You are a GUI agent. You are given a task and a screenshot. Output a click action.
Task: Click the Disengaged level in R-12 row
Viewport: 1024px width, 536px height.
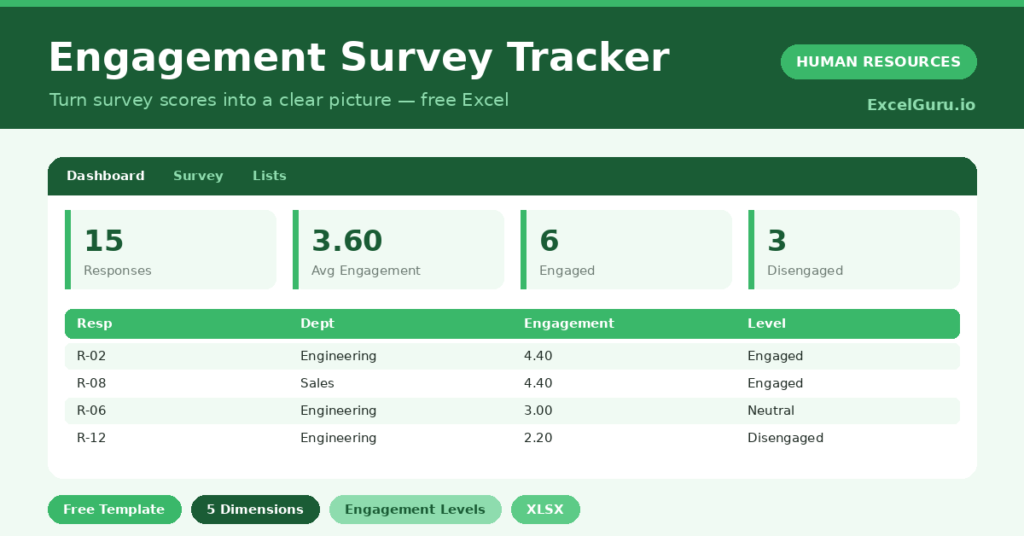pyautogui.click(x=785, y=438)
